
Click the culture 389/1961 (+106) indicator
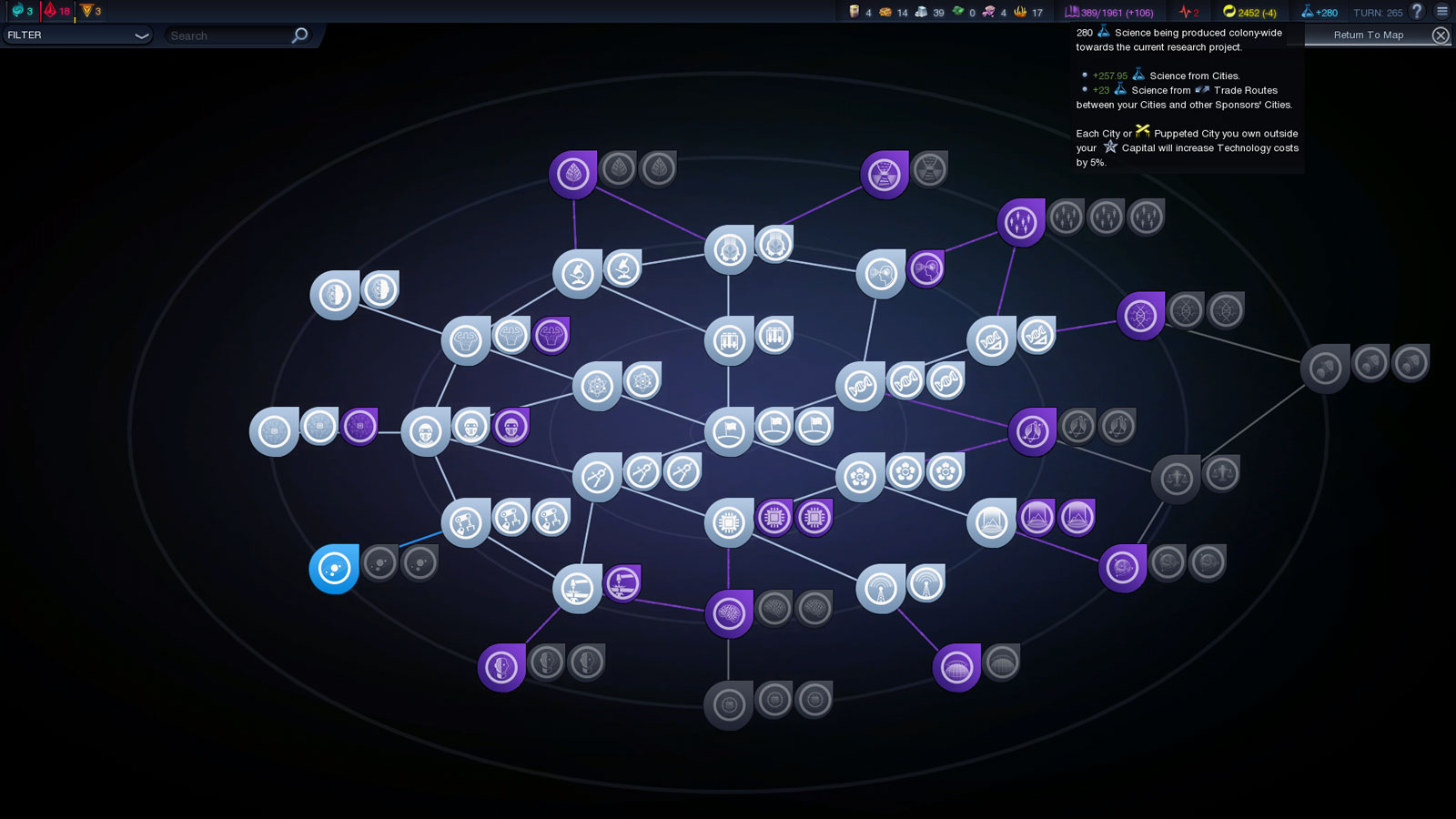point(1109,12)
